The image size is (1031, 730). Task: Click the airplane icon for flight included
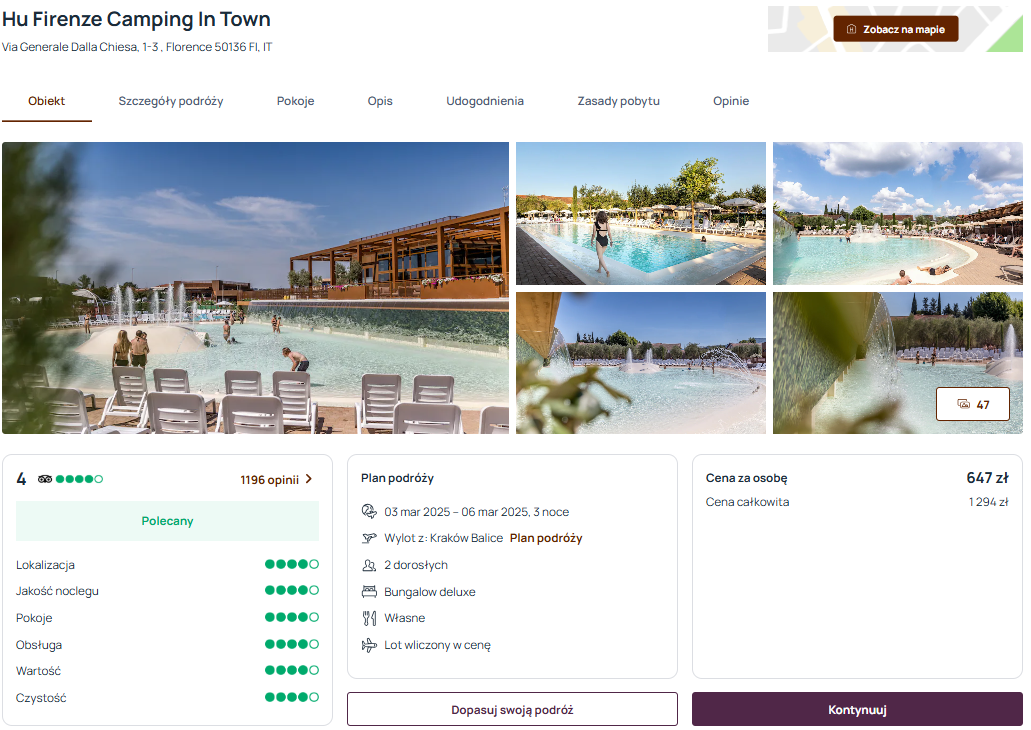pos(369,645)
